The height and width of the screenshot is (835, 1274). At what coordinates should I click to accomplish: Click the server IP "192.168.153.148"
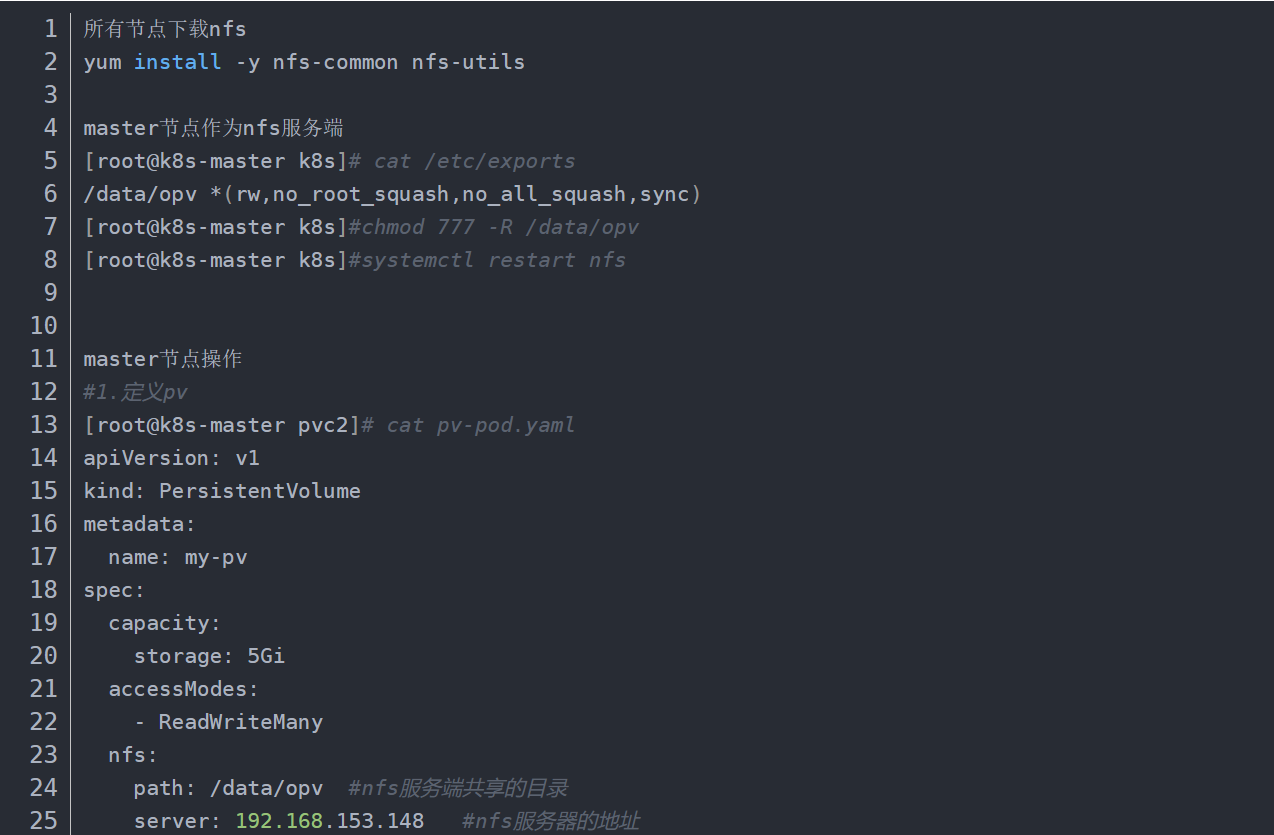[x=329, y=821]
